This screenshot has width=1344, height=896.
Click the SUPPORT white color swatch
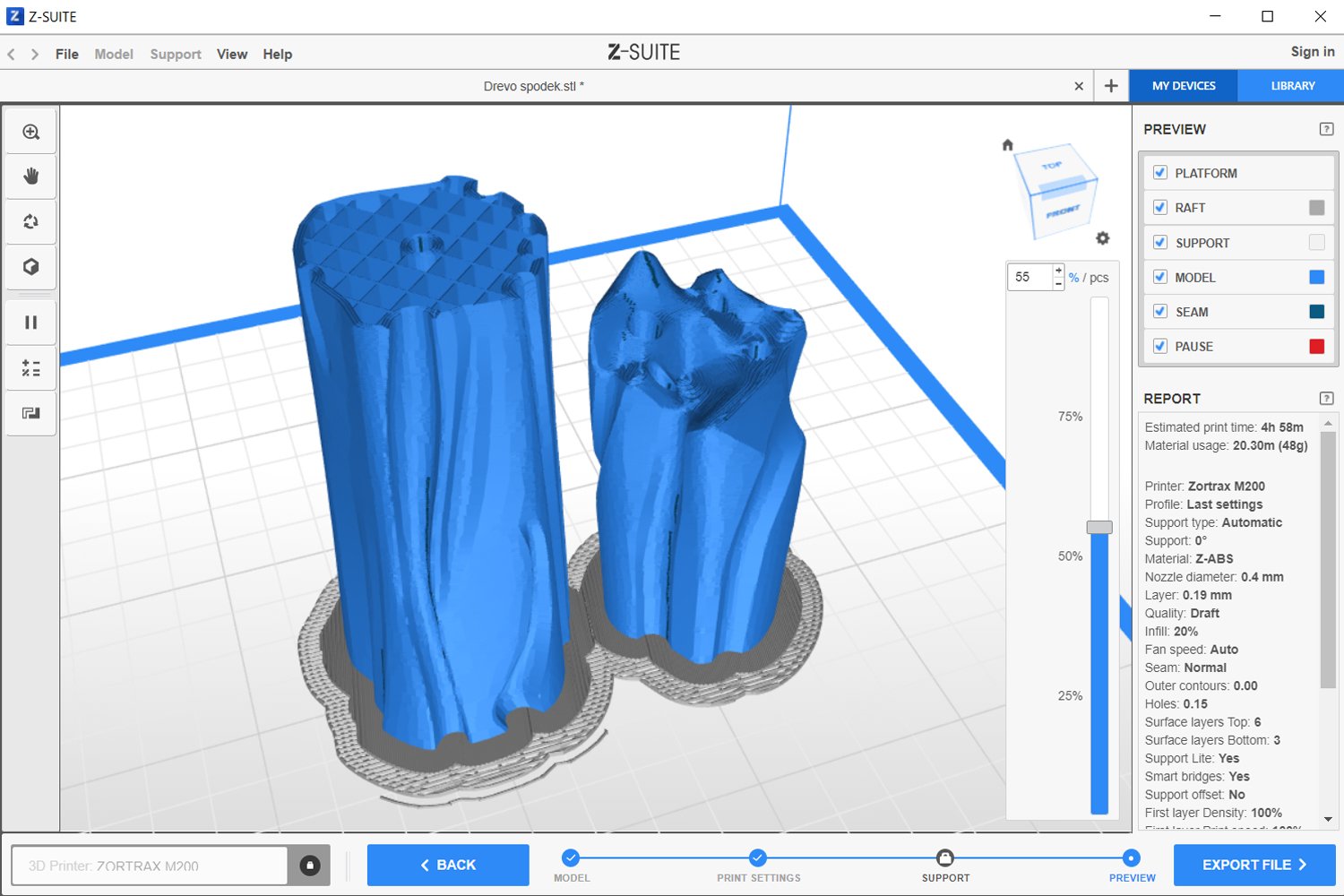pos(1316,242)
